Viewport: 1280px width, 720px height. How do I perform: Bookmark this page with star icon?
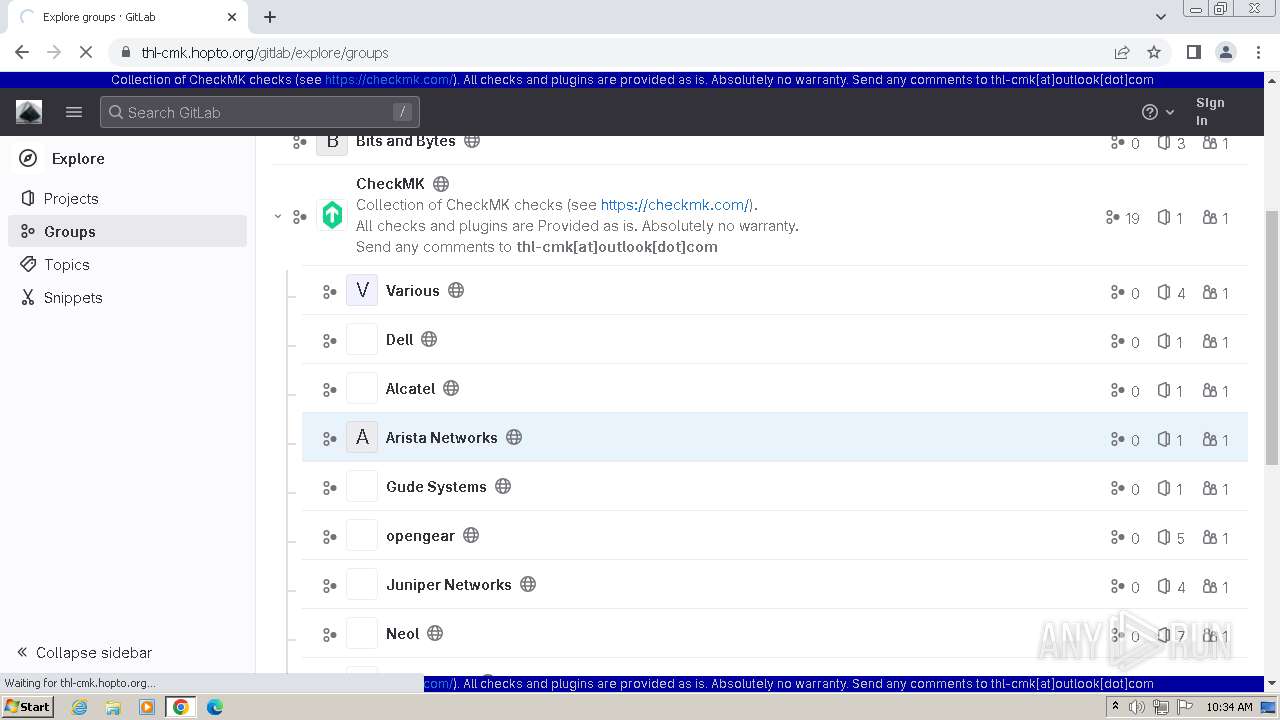(x=1154, y=52)
